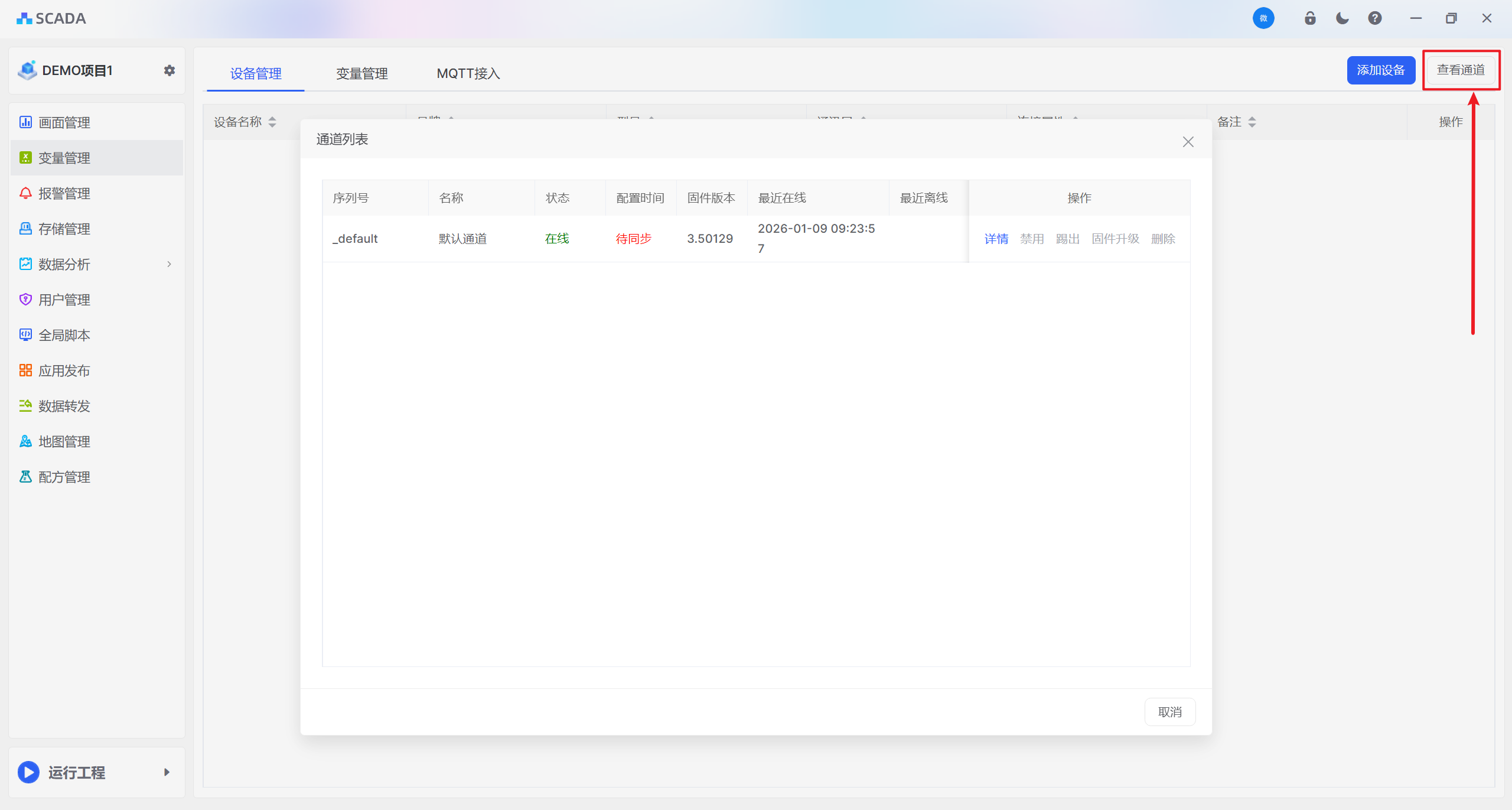1512x810 pixels.
Task: Click the blue user avatar icon
Action: click(1263, 18)
